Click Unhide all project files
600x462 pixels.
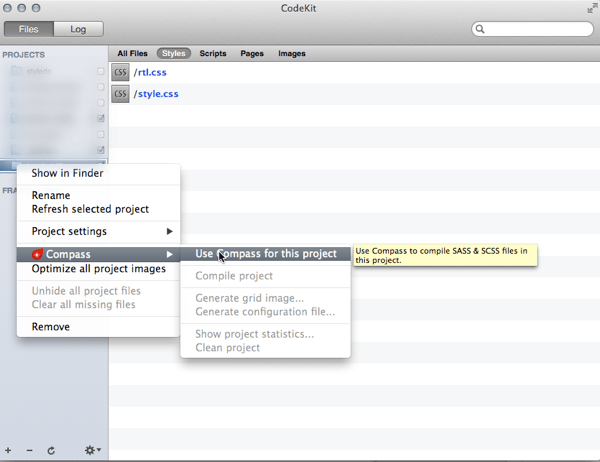pos(98,291)
